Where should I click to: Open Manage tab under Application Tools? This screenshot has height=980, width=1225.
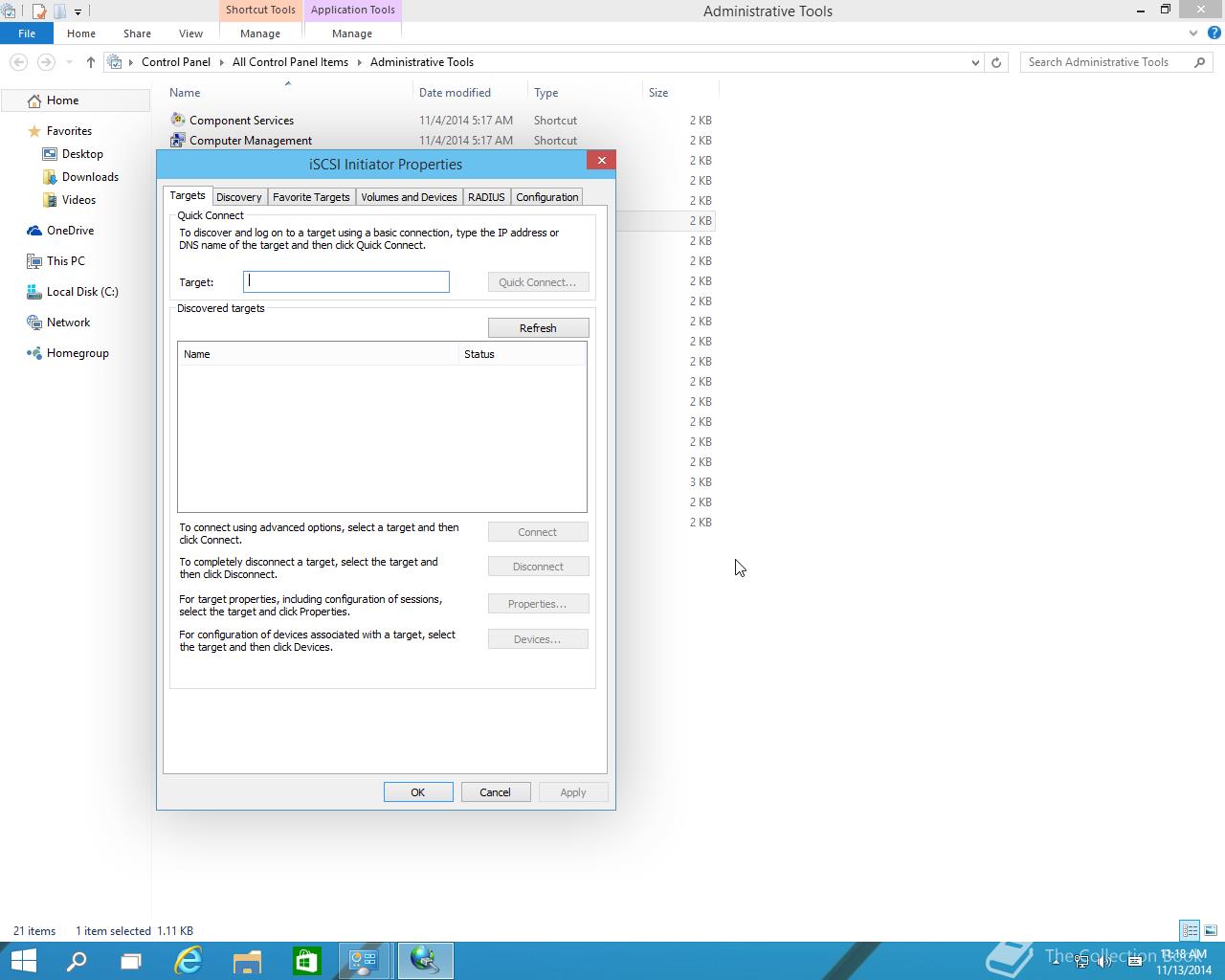[352, 33]
